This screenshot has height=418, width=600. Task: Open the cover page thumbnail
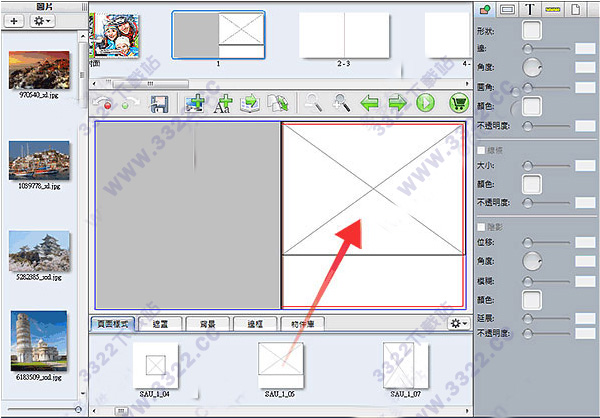click(x=114, y=35)
